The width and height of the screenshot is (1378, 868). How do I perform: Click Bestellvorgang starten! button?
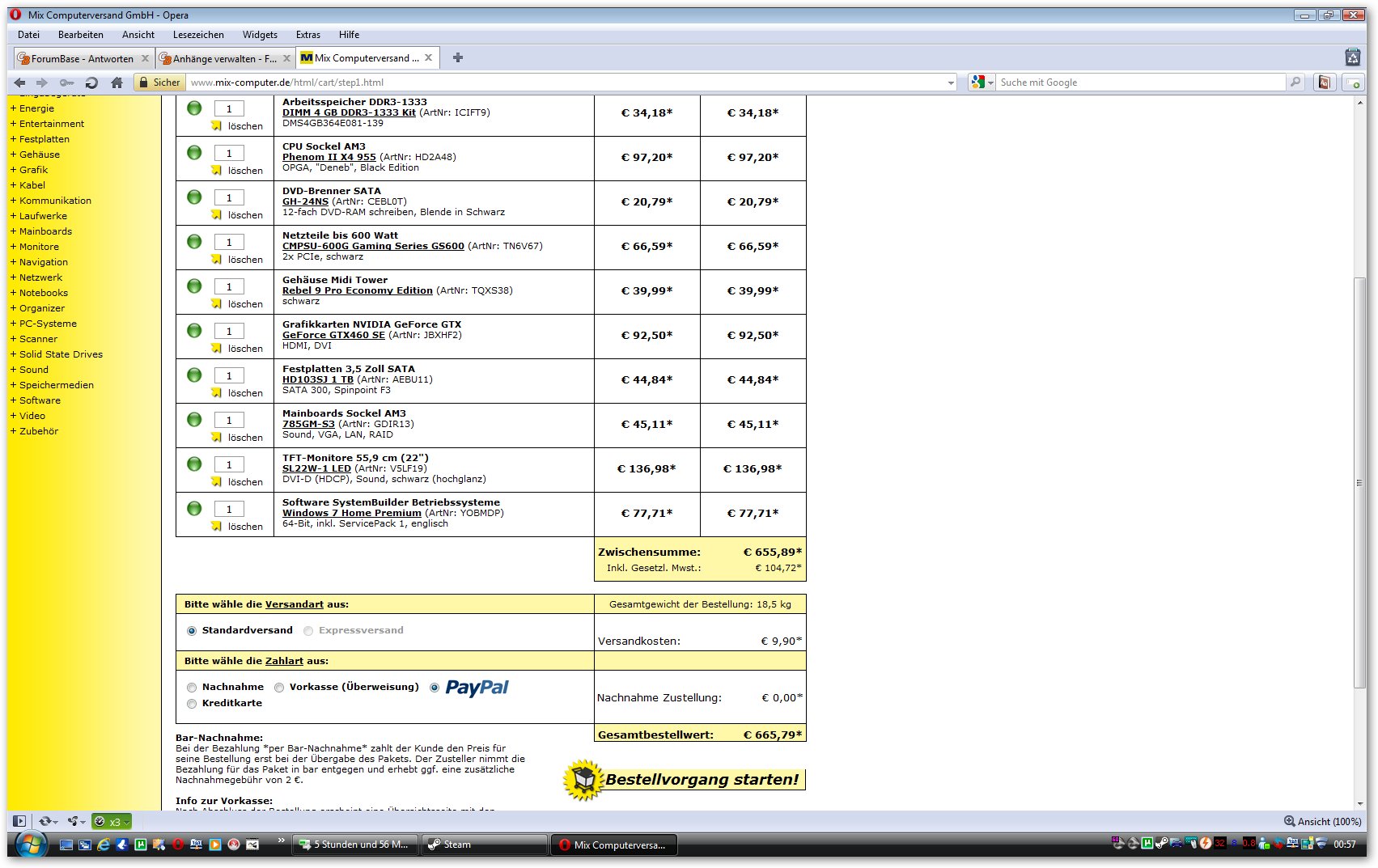coord(685,780)
